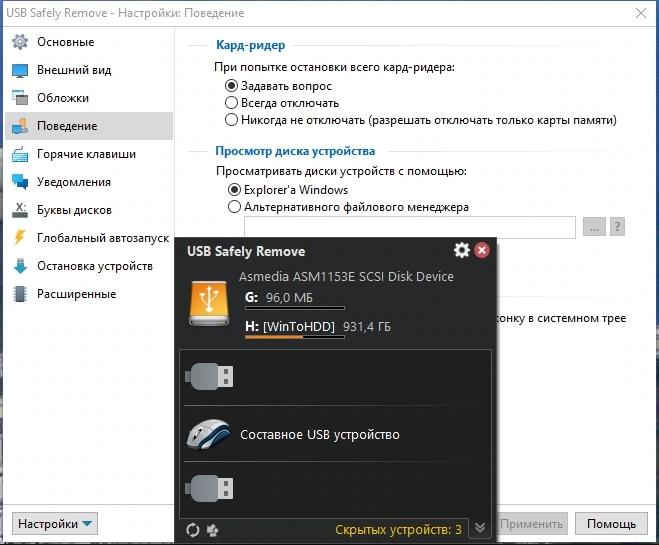The width and height of the screenshot is (659, 545).
Task: Click the Помощь button
Action: (x=611, y=524)
